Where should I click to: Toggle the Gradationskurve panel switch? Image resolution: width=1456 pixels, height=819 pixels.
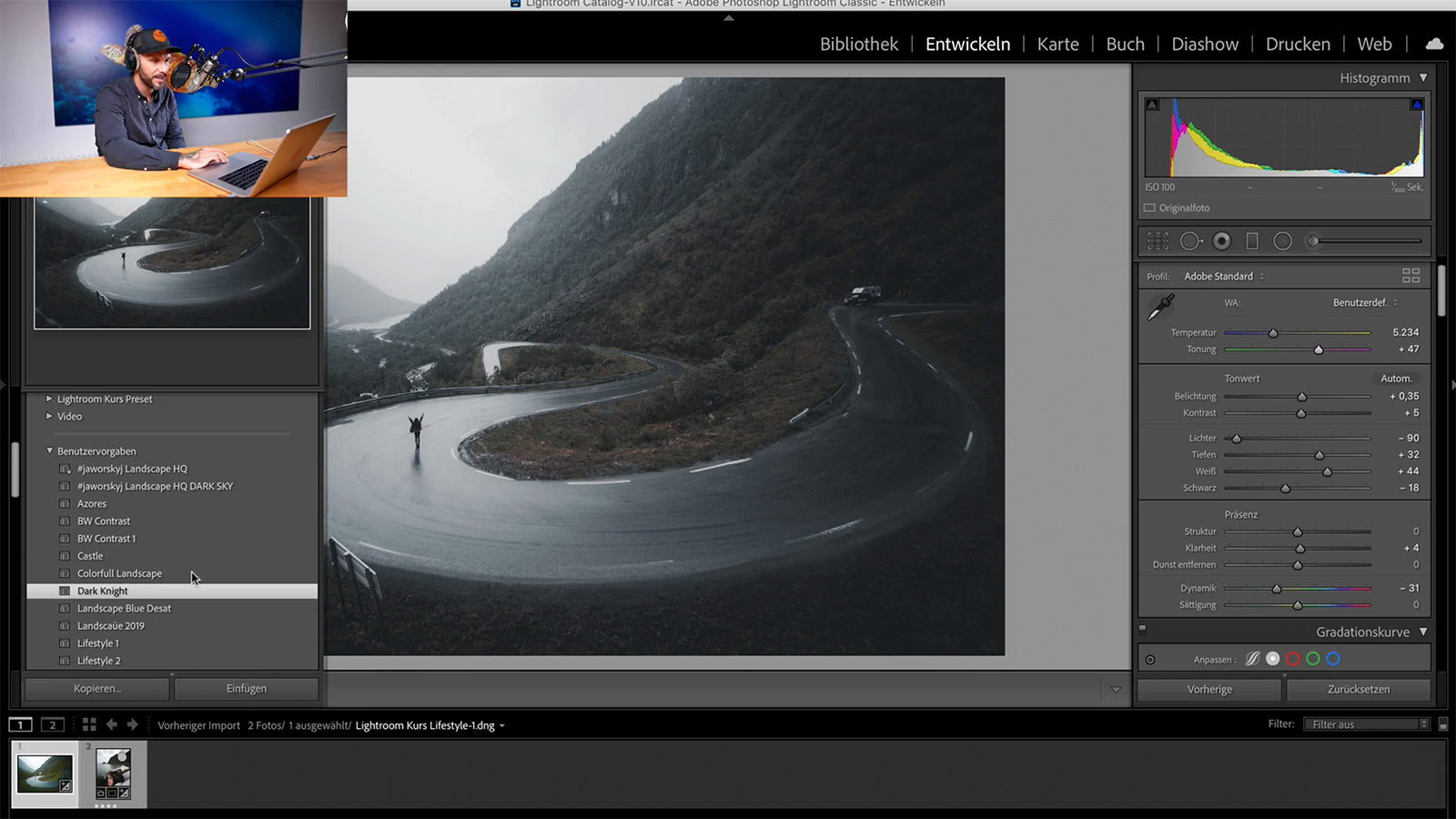coord(1143,628)
